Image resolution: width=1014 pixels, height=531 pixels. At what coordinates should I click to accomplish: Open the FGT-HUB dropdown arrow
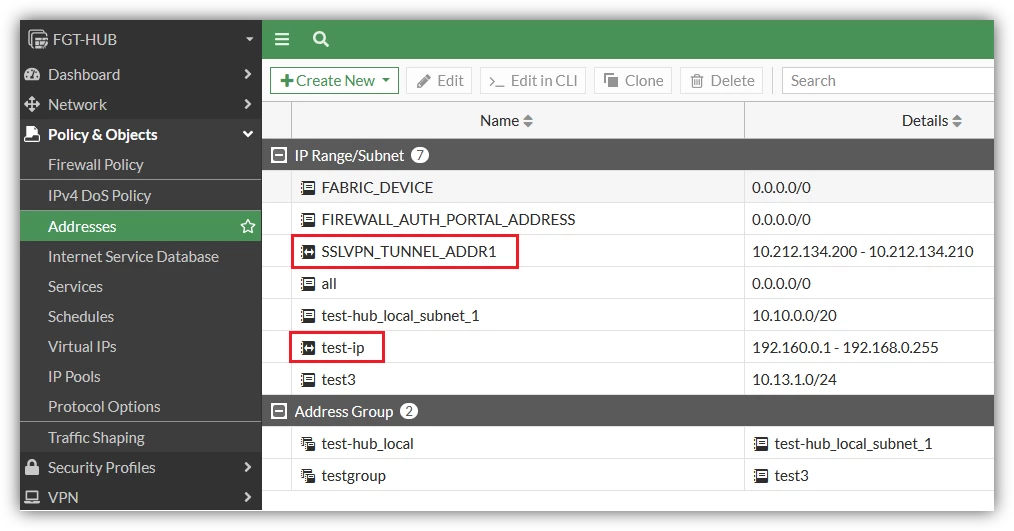pyautogui.click(x=250, y=39)
